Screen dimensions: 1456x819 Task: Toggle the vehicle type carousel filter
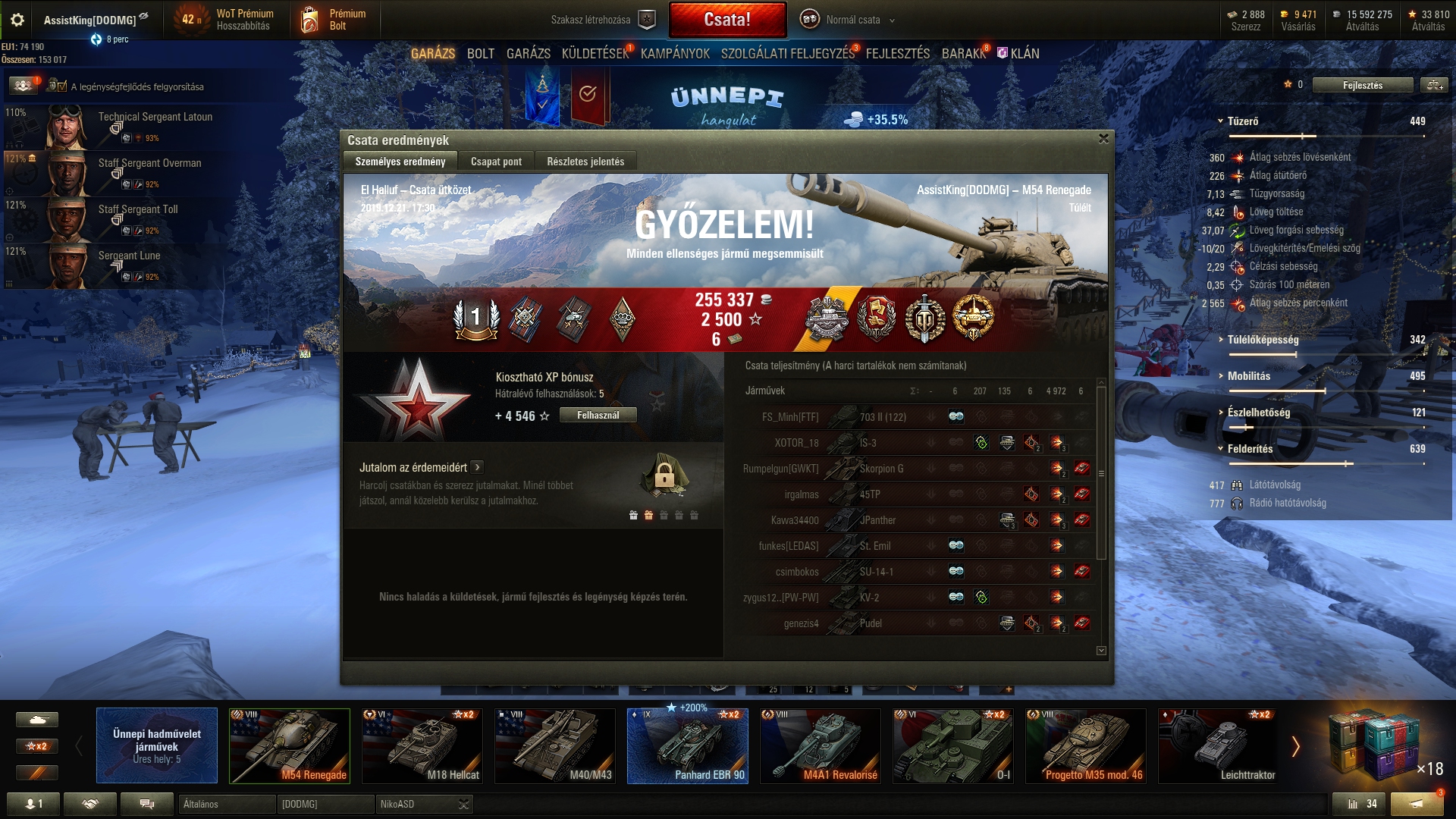37,719
